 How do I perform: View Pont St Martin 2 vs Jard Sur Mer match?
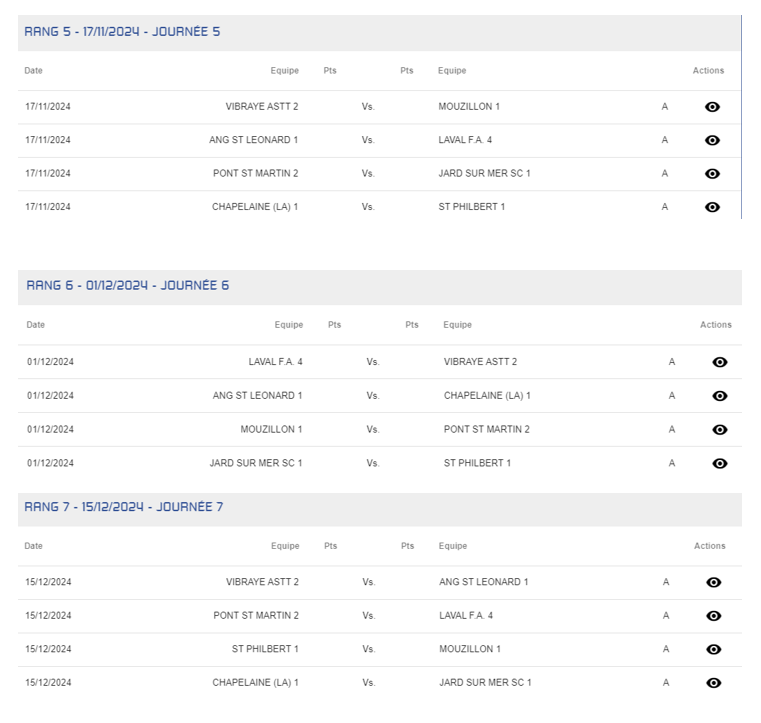(x=712, y=174)
